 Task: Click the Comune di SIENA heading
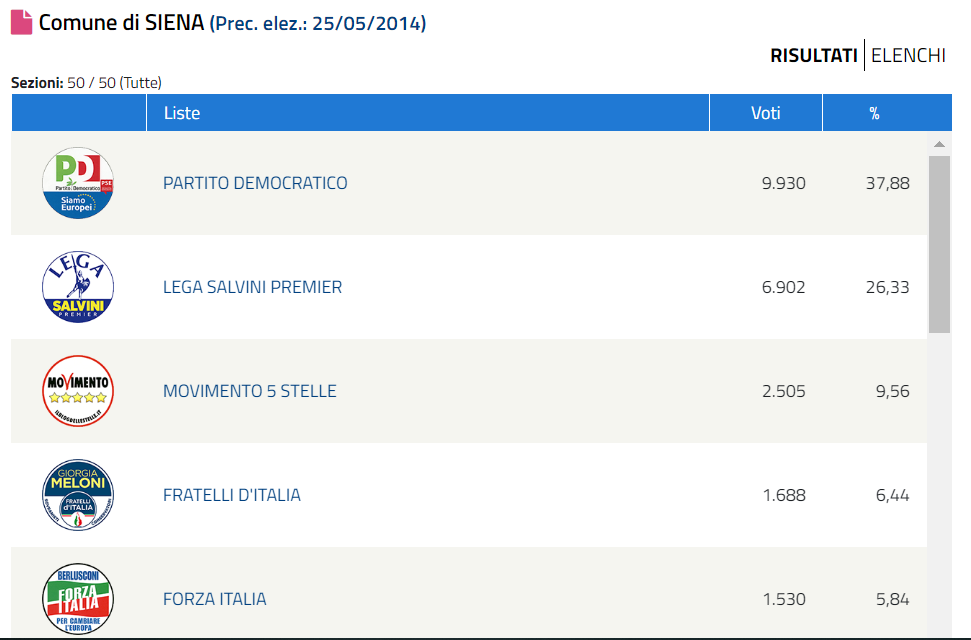(x=122, y=23)
